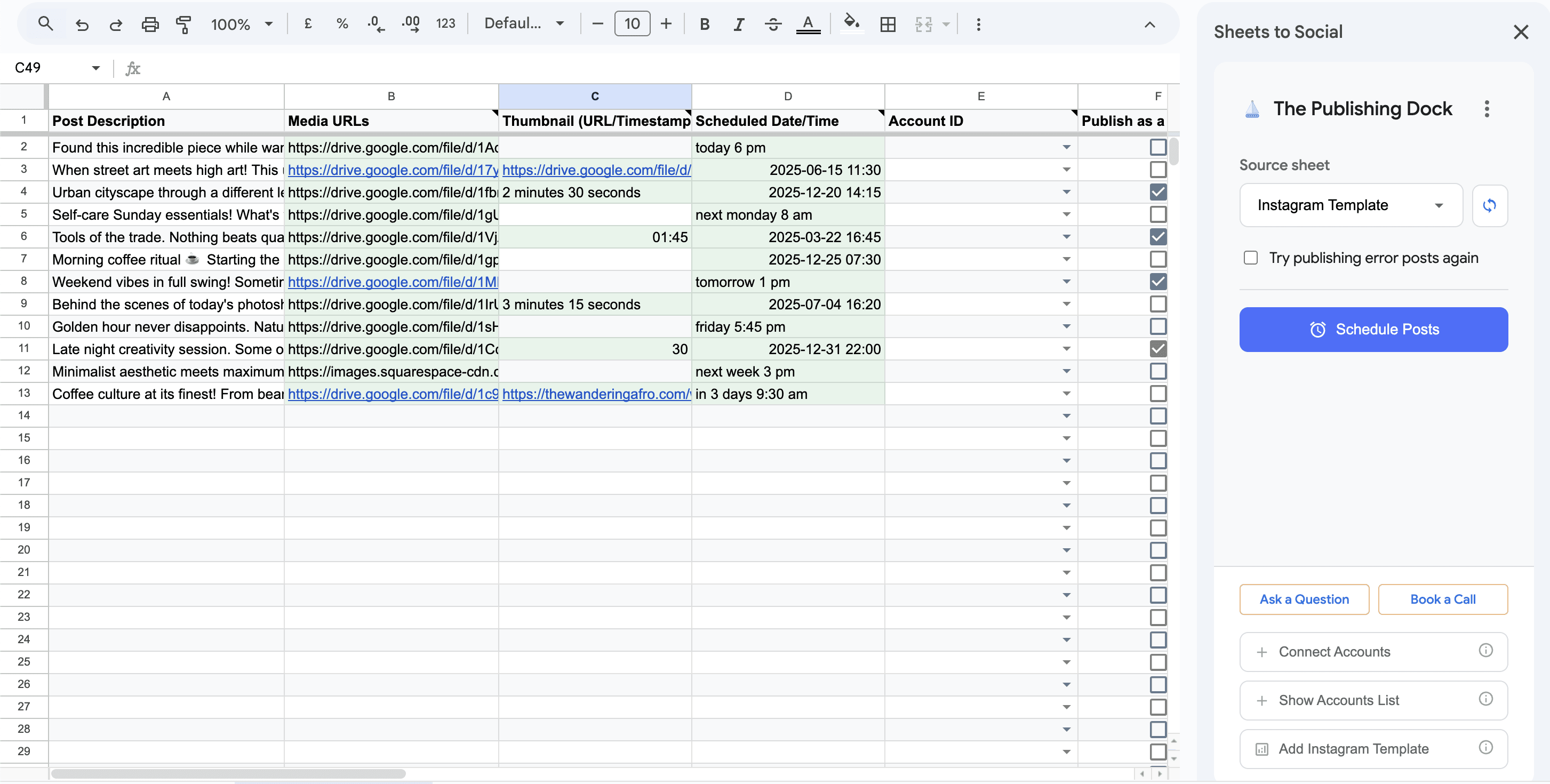The height and width of the screenshot is (784, 1550).
Task: Refresh the source sheet list
Action: click(x=1490, y=205)
